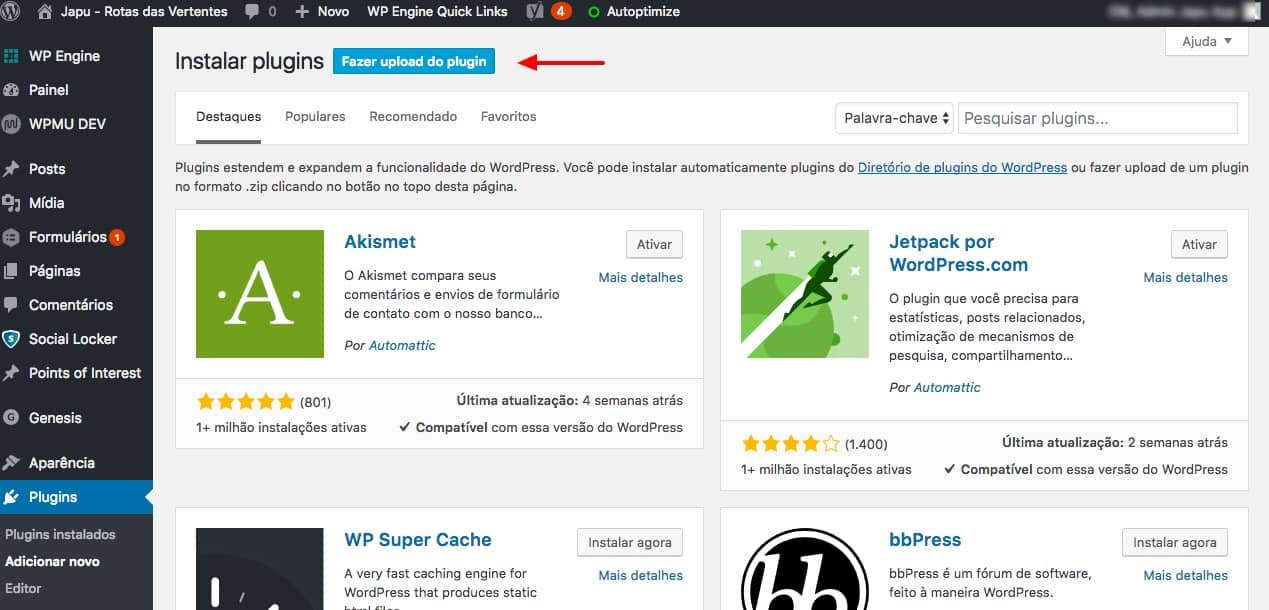Click Akismet '1+ milhão instalações ativas' text

(282, 427)
